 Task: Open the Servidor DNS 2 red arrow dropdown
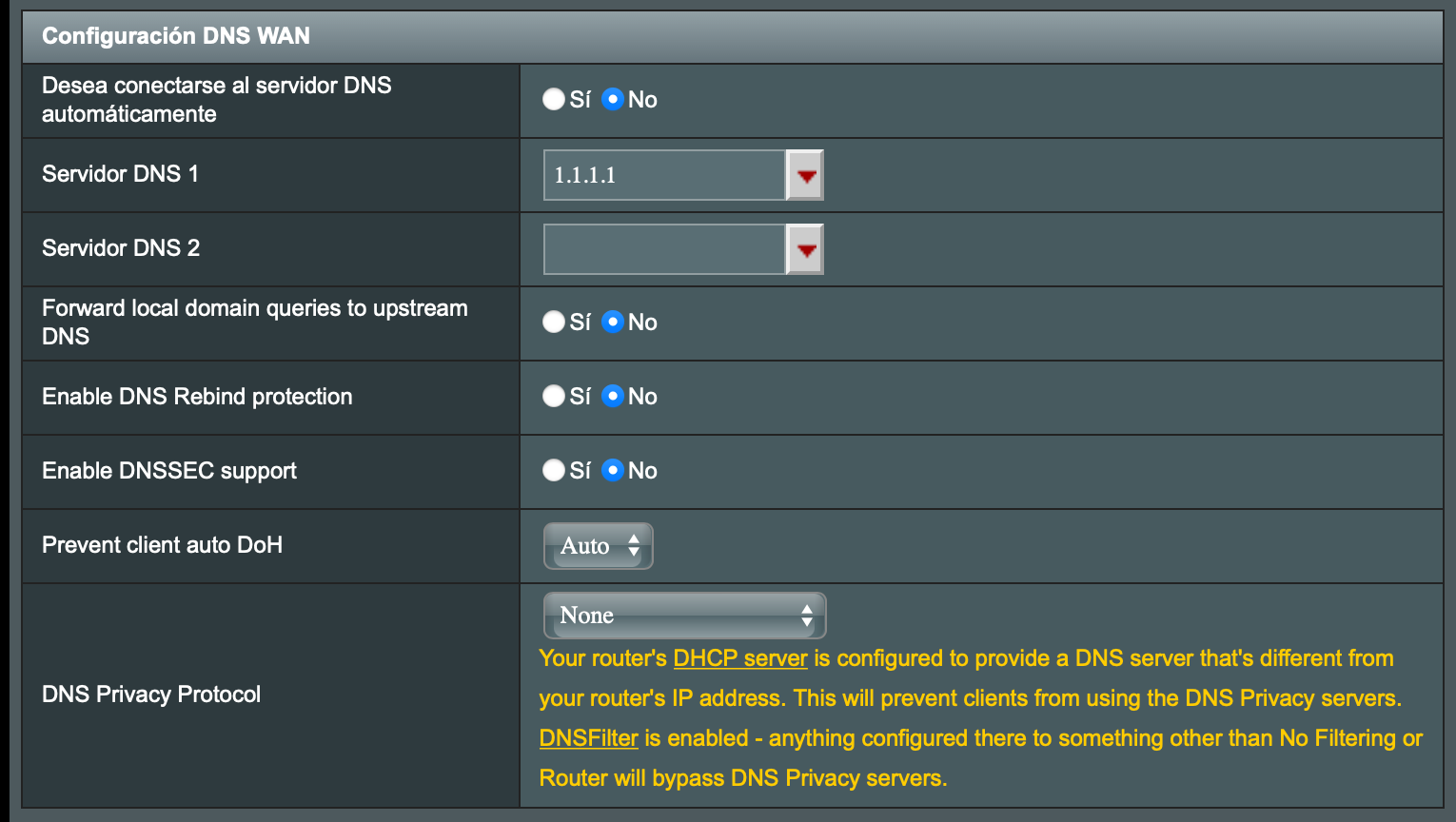click(805, 249)
